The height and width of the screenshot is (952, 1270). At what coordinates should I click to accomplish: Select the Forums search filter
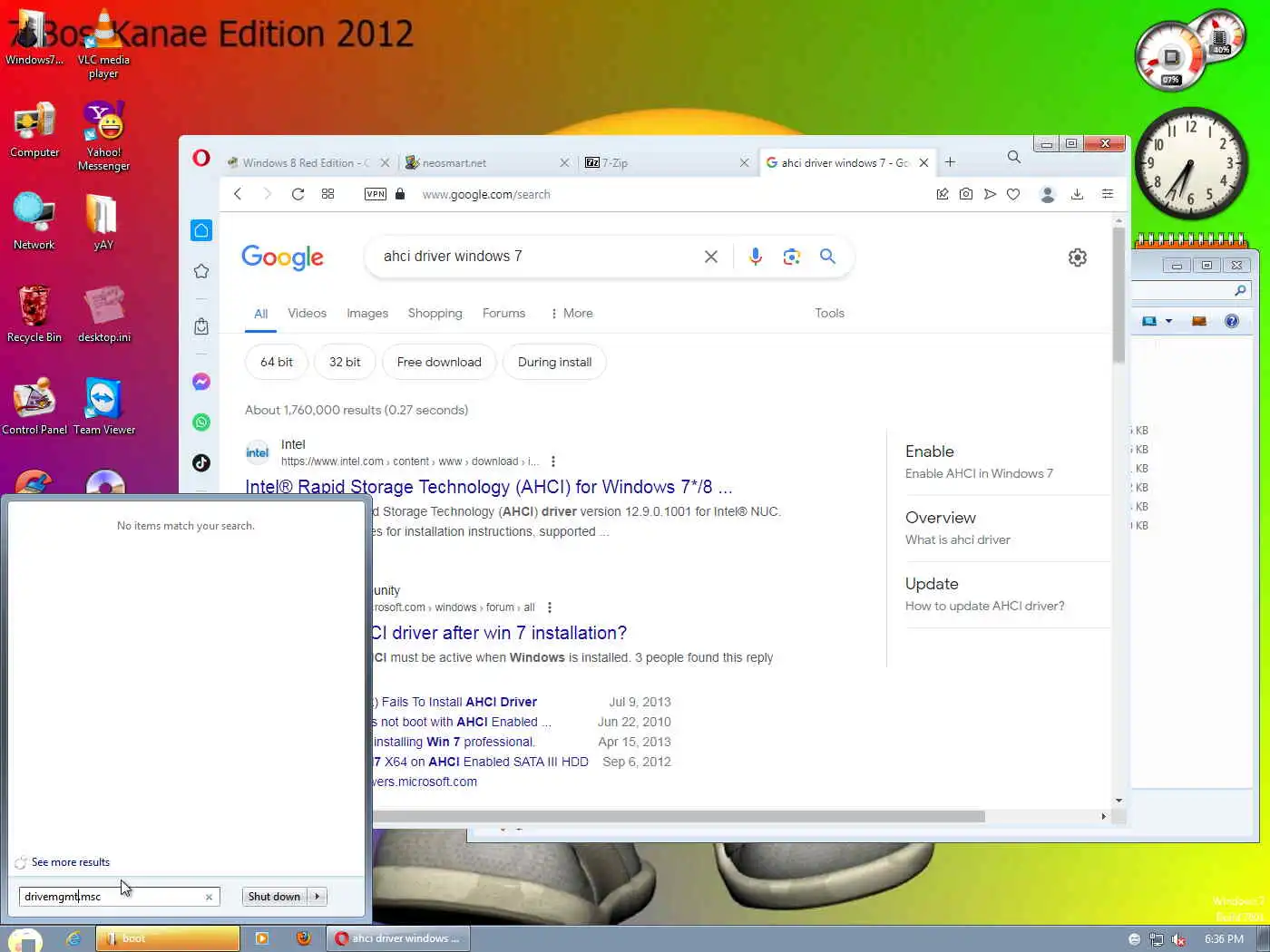pos(503,313)
